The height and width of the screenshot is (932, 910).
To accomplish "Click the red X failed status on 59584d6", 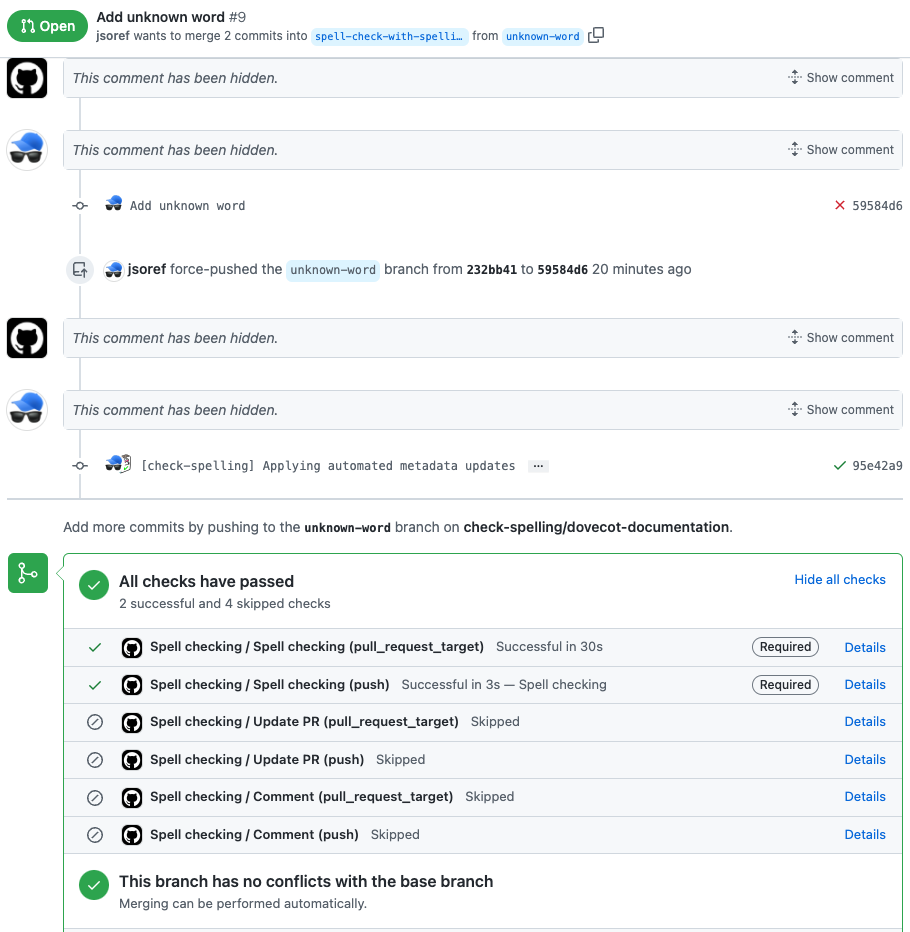I will 839,206.
